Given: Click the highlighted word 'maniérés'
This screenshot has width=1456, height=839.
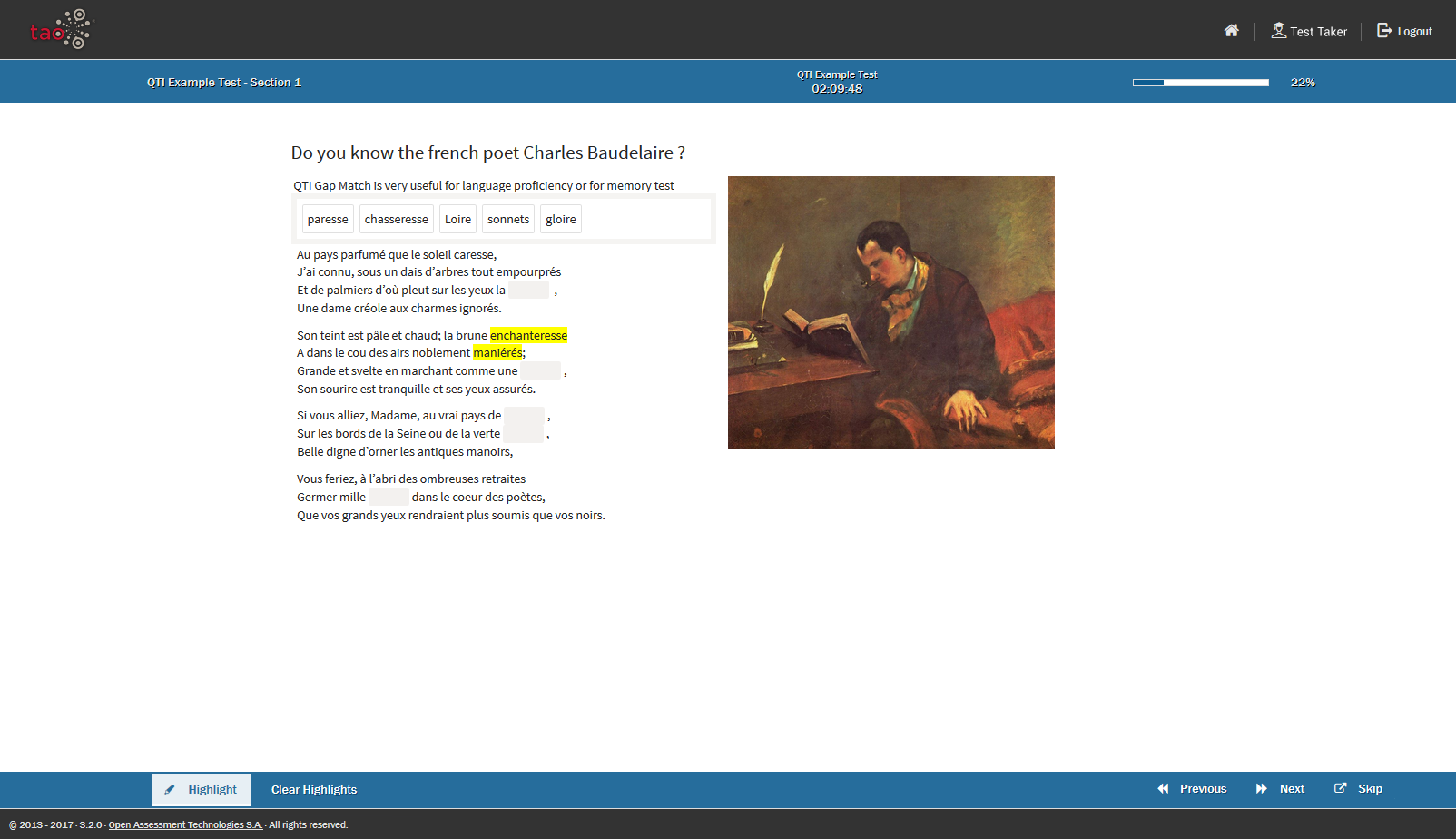Looking at the screenshot, I should pos(497,353).
